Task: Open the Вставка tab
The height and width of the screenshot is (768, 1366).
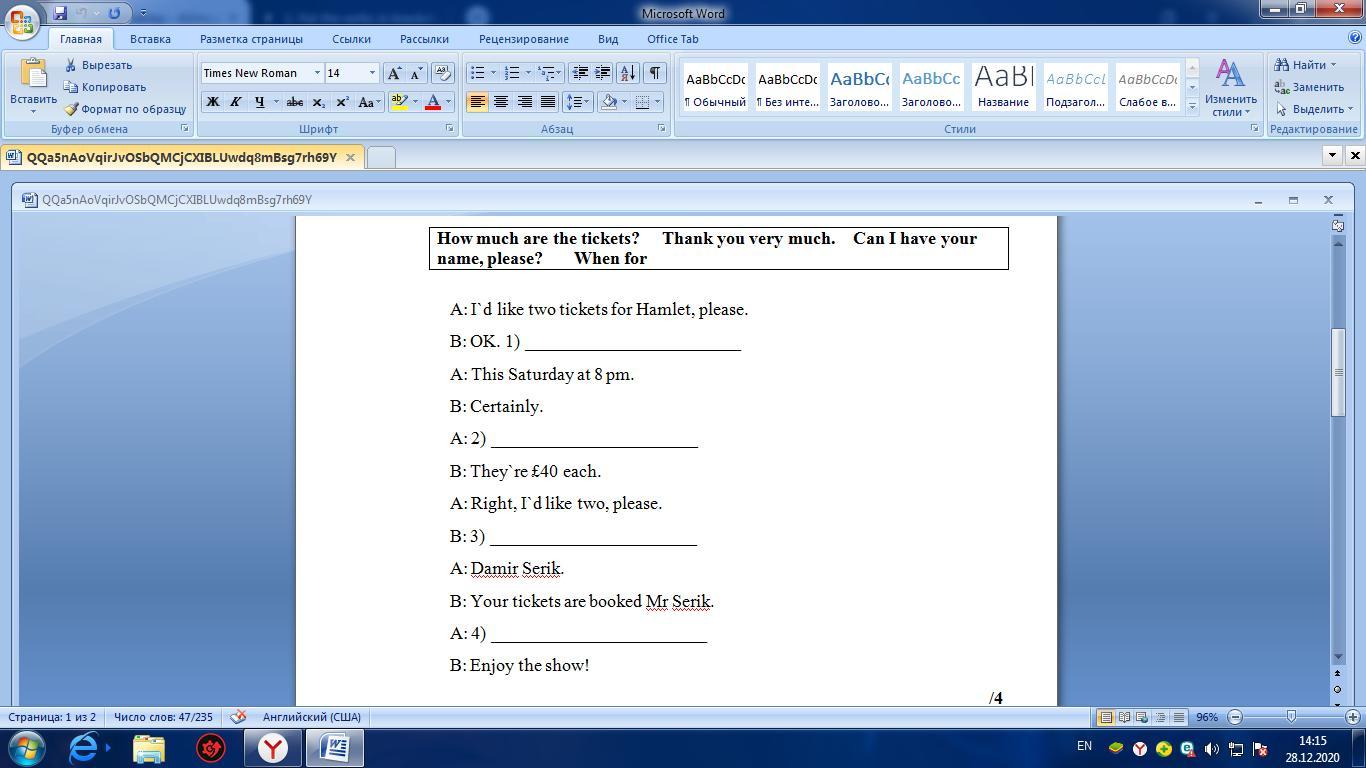Action: (x=150, y=39)
